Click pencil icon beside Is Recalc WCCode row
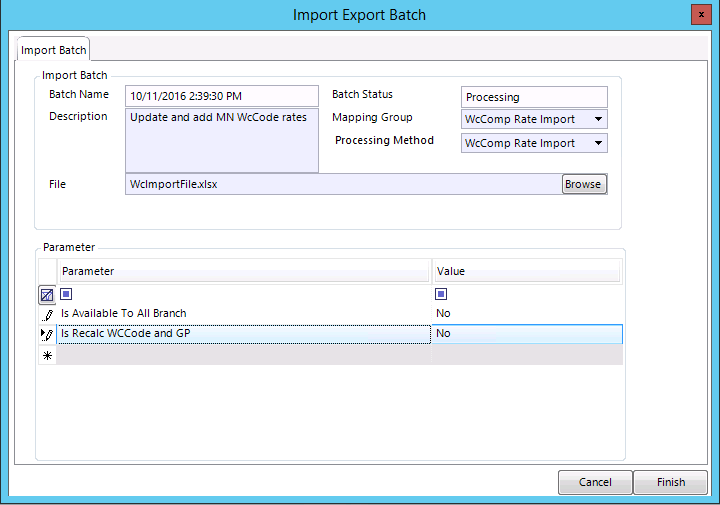This screenshot has width=720, height=505. coord(47,334)
